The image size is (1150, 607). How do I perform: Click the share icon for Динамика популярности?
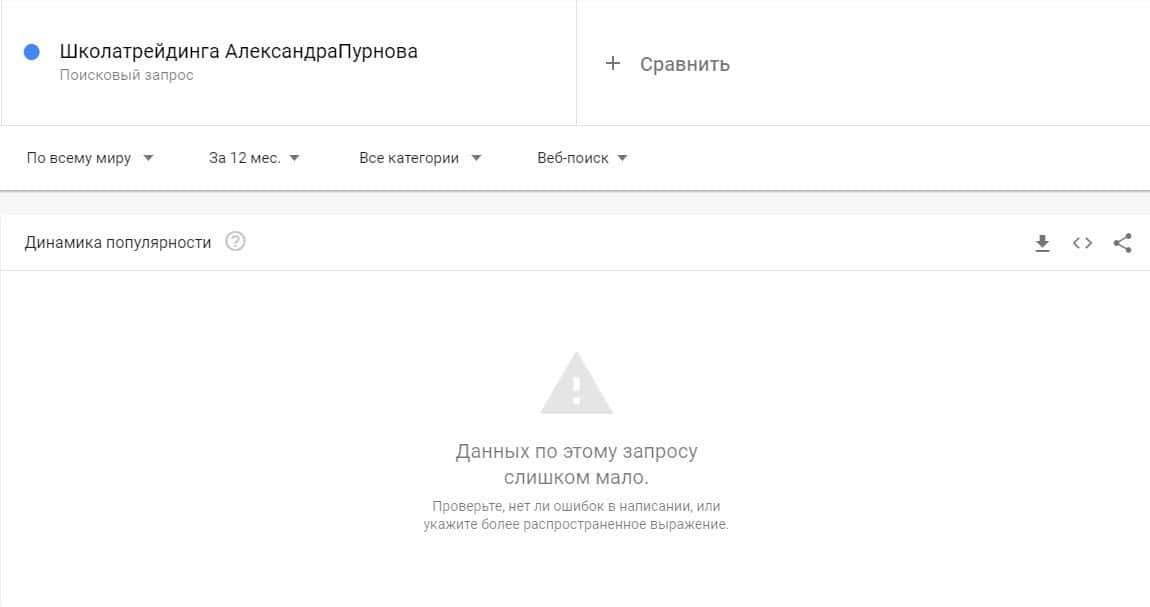click(x=1122, y=243)
